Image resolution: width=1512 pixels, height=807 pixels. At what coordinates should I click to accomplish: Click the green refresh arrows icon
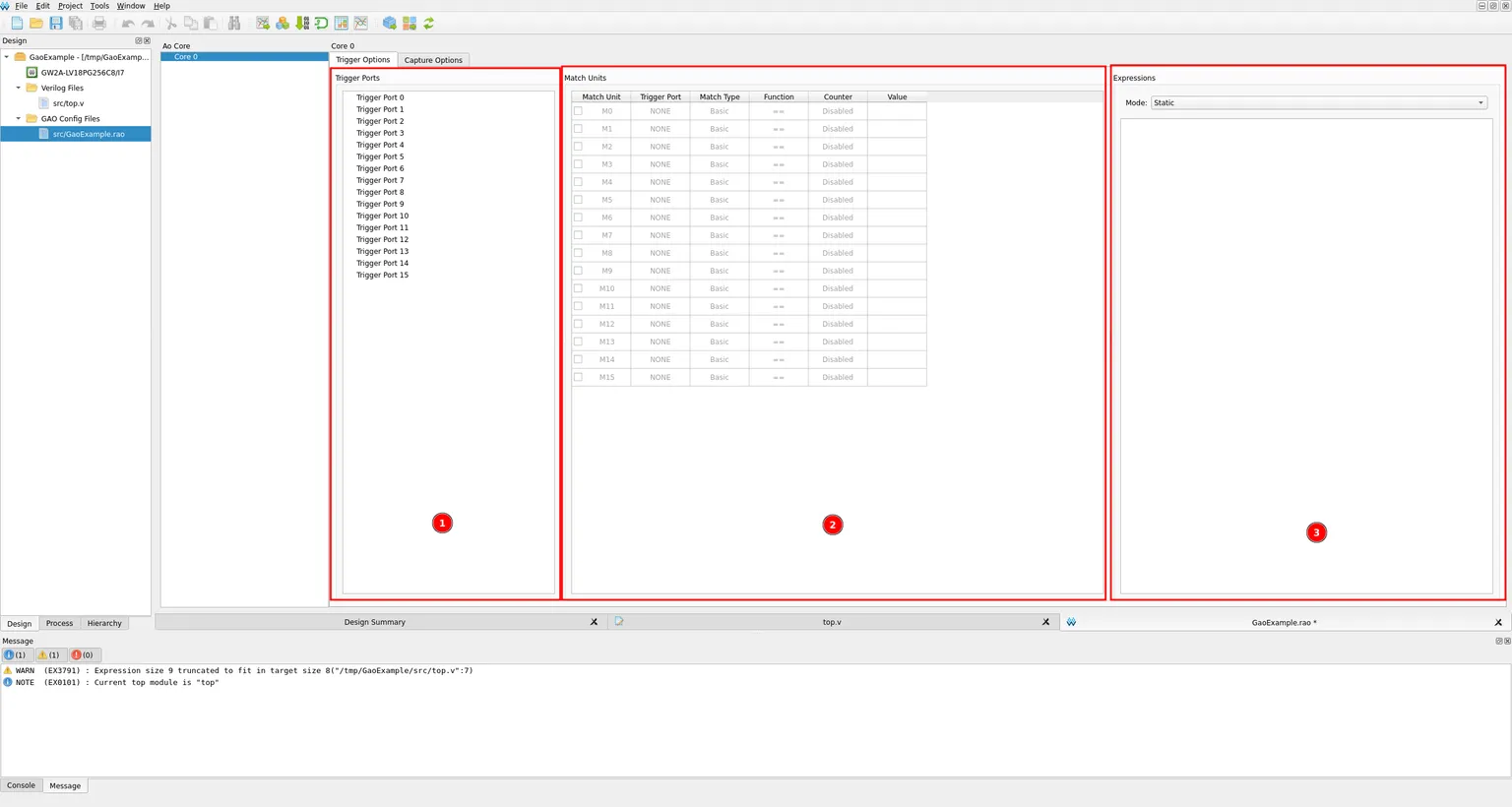[429, 23]
